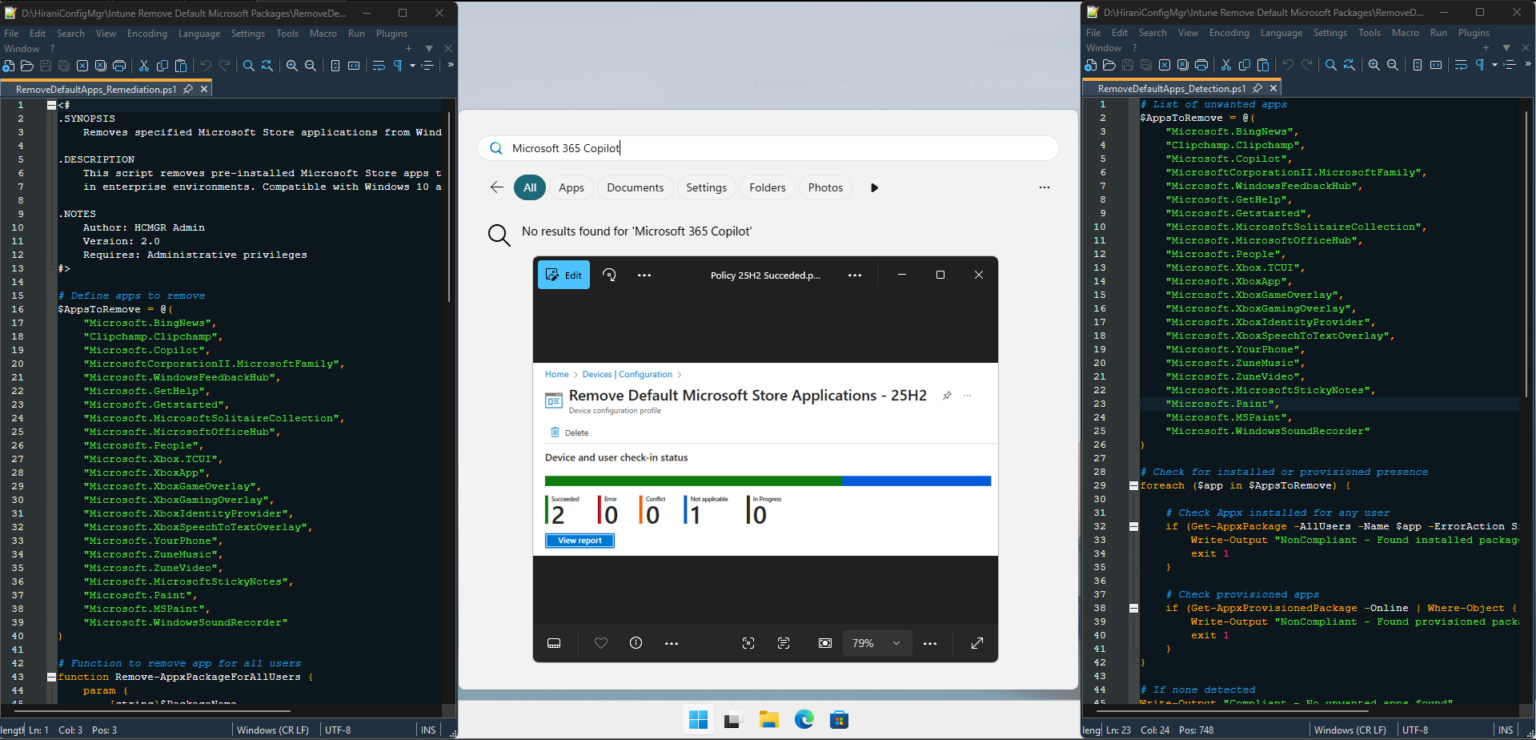
Task: Click back arrow in Windows search panel
Action: (x=496, y=187)
